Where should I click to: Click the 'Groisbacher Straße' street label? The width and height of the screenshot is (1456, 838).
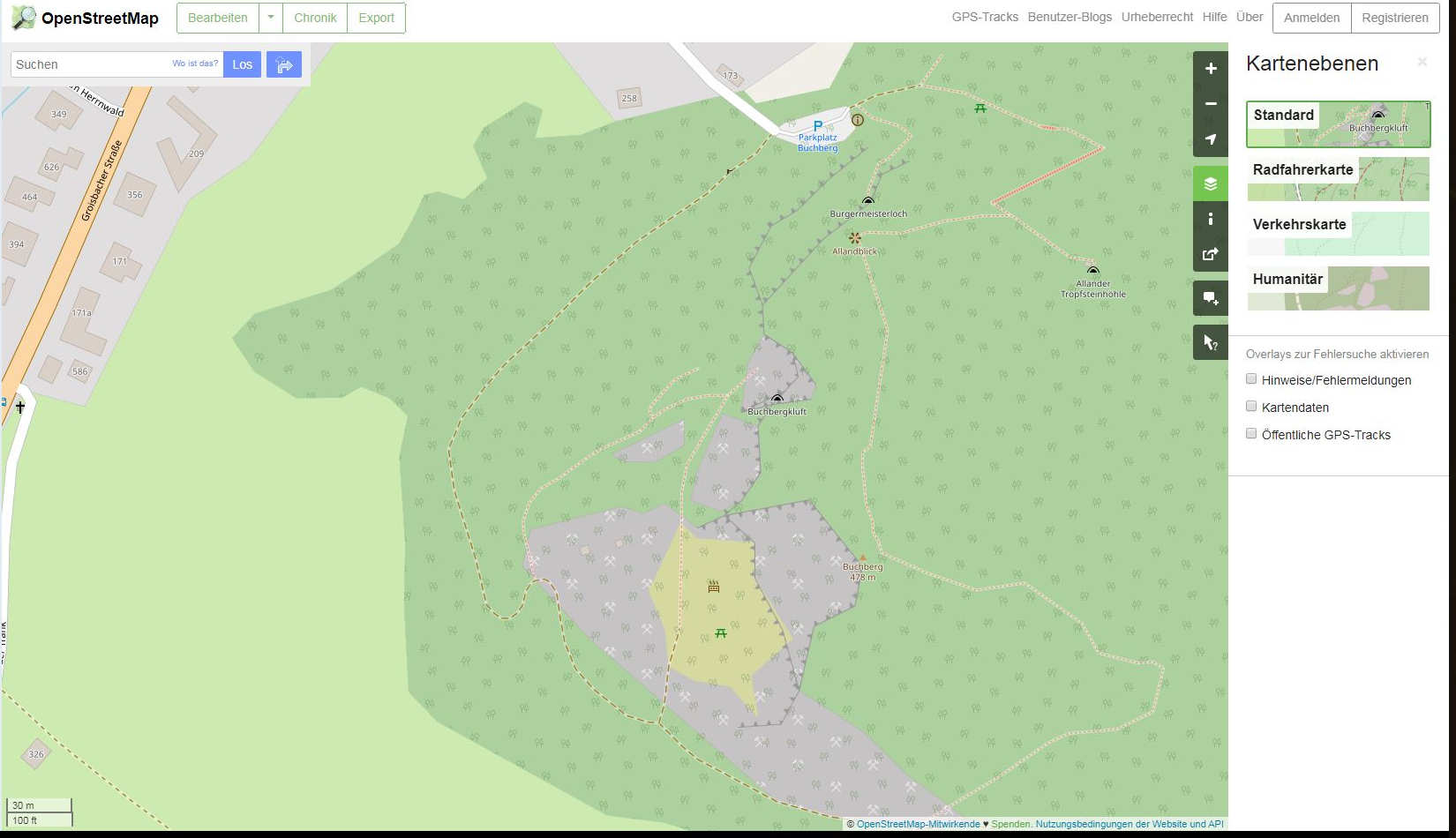pyautogui.click(x=101, y=180)
